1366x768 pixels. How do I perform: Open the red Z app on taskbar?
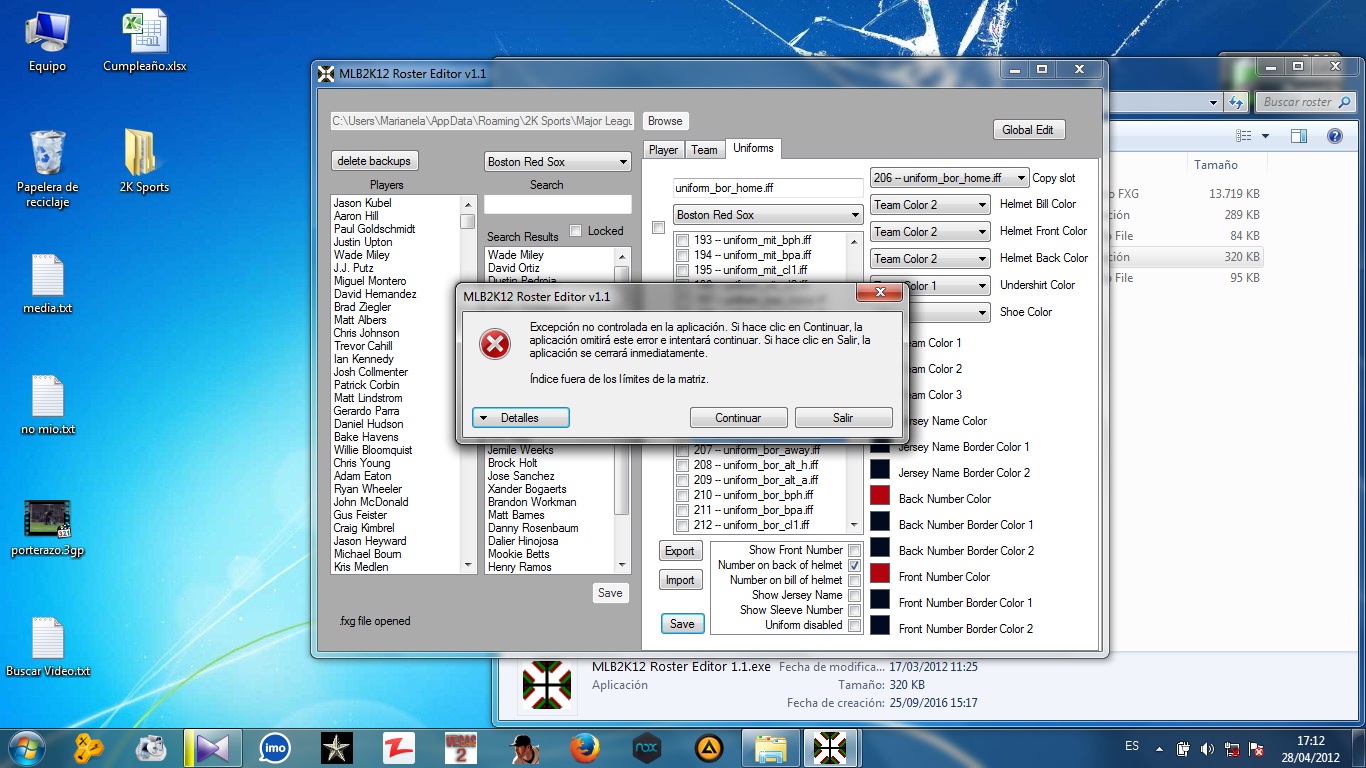398,747
